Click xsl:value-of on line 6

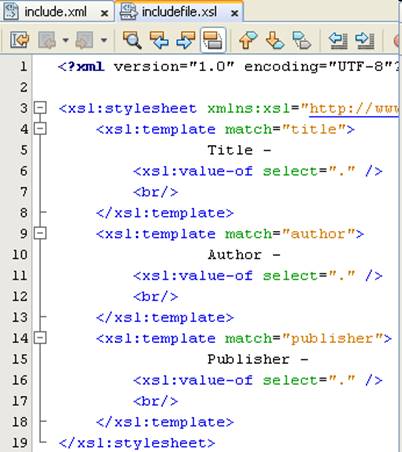198,171
